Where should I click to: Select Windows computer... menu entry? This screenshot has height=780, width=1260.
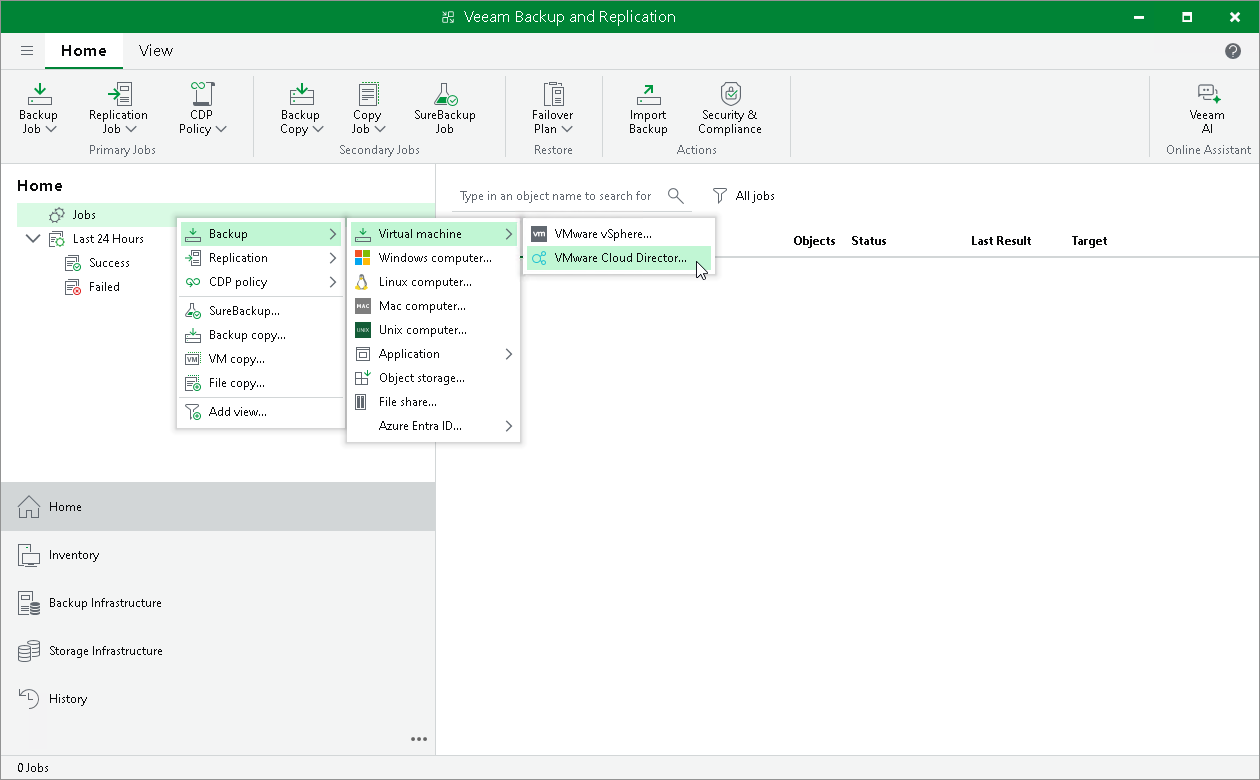tap(433, 258)
